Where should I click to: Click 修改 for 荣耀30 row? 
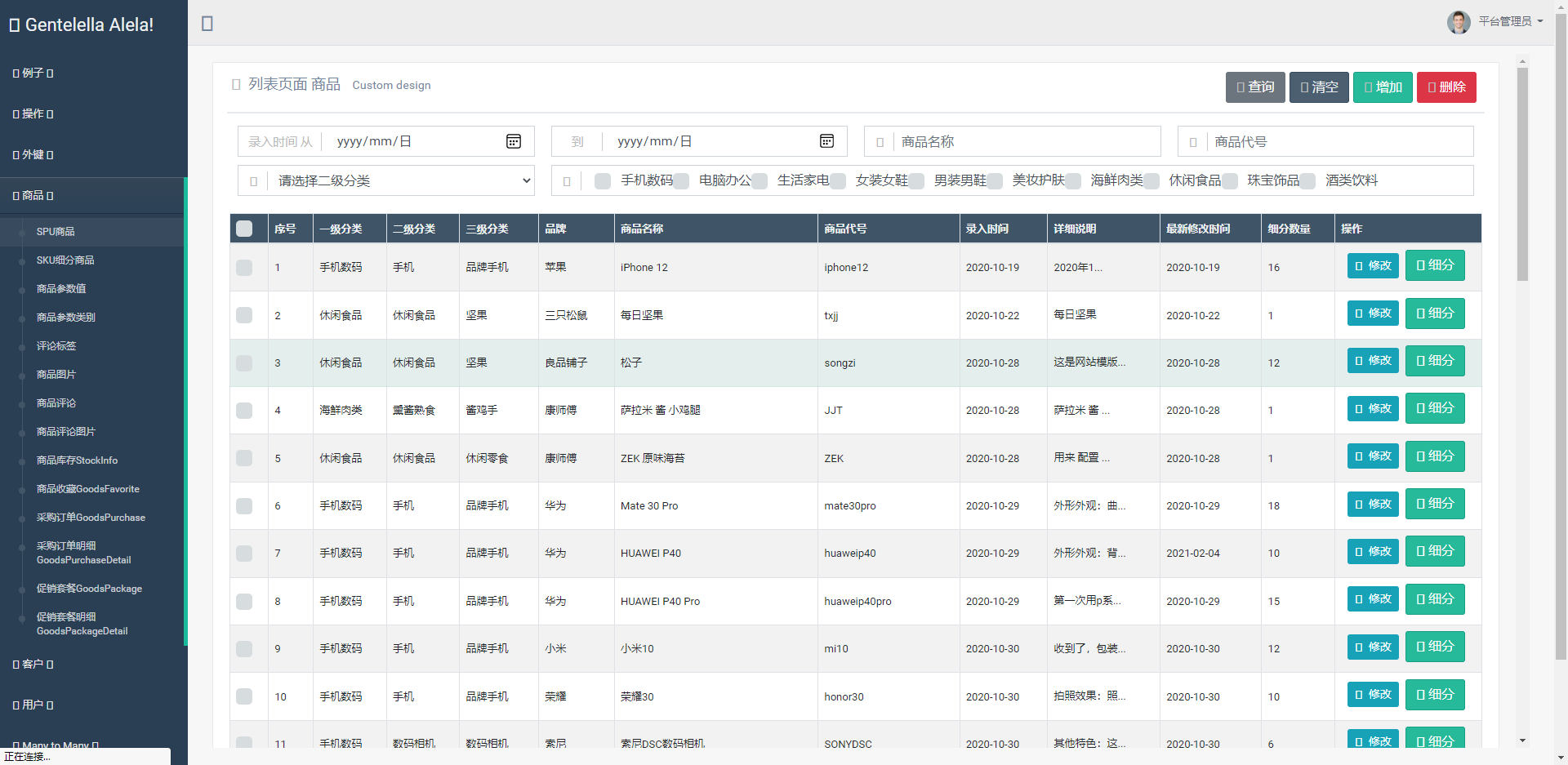[1373, 694]
